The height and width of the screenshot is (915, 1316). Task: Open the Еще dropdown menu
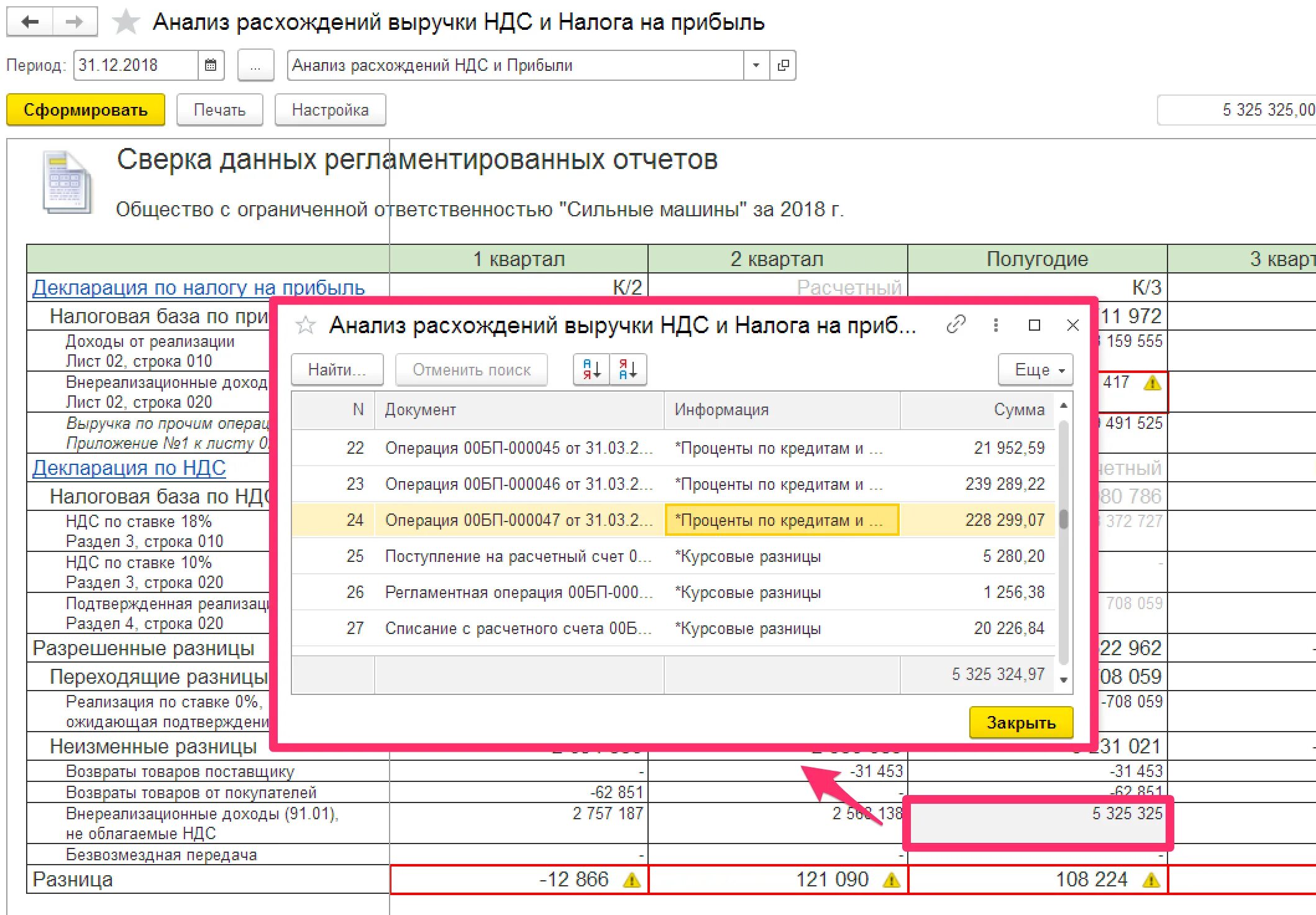tap(1035, 370)
